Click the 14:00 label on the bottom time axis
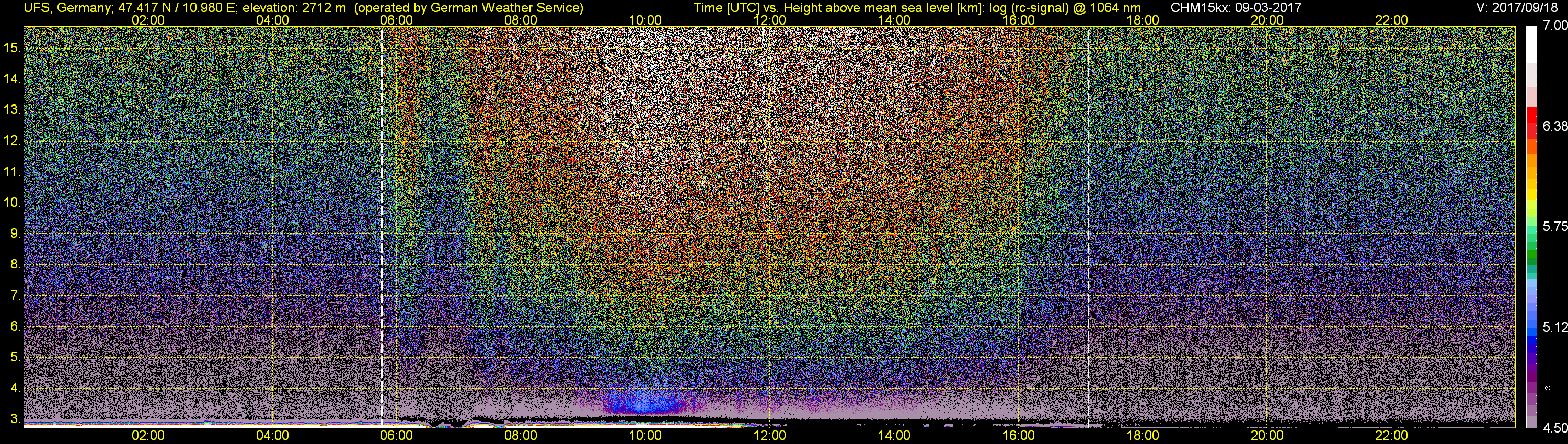Viewport: 1568px width, 444px height. coord(894,436)
